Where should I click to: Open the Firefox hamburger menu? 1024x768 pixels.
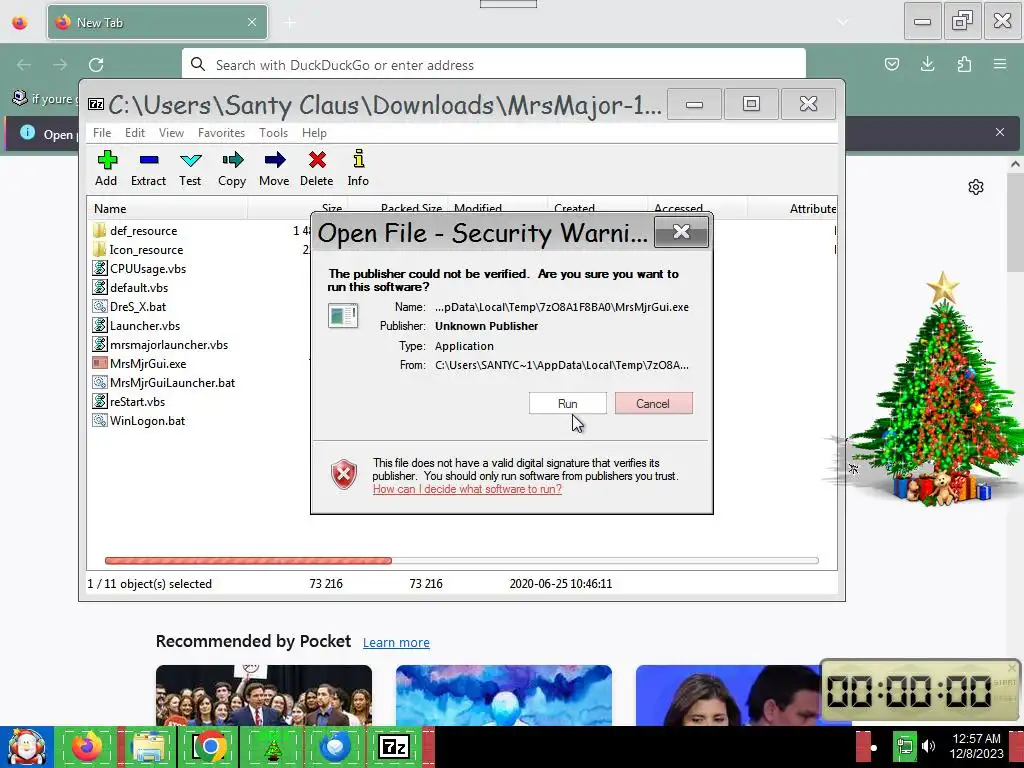click(x=1000, y=64)
